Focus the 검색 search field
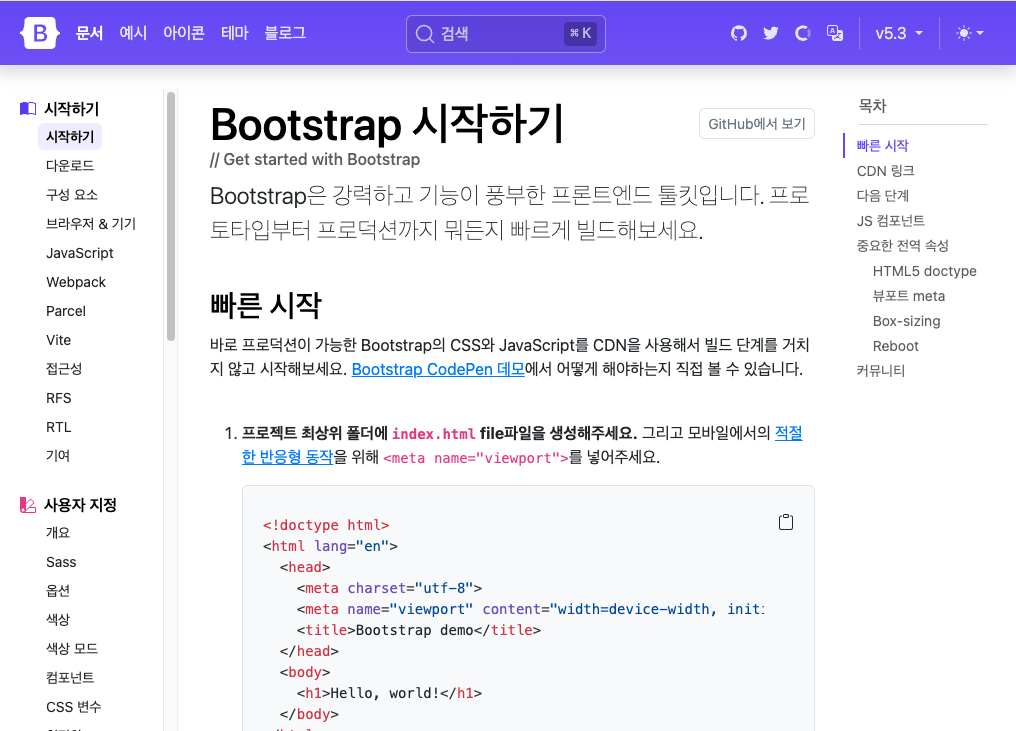This screenshot has width=1016, height=731. pyautogui.click(x=505, y=34)
